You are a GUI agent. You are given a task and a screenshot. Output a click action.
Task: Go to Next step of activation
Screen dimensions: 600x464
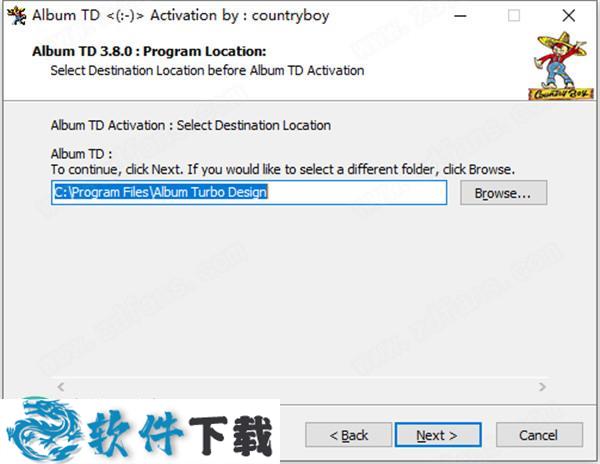(438, 435)
